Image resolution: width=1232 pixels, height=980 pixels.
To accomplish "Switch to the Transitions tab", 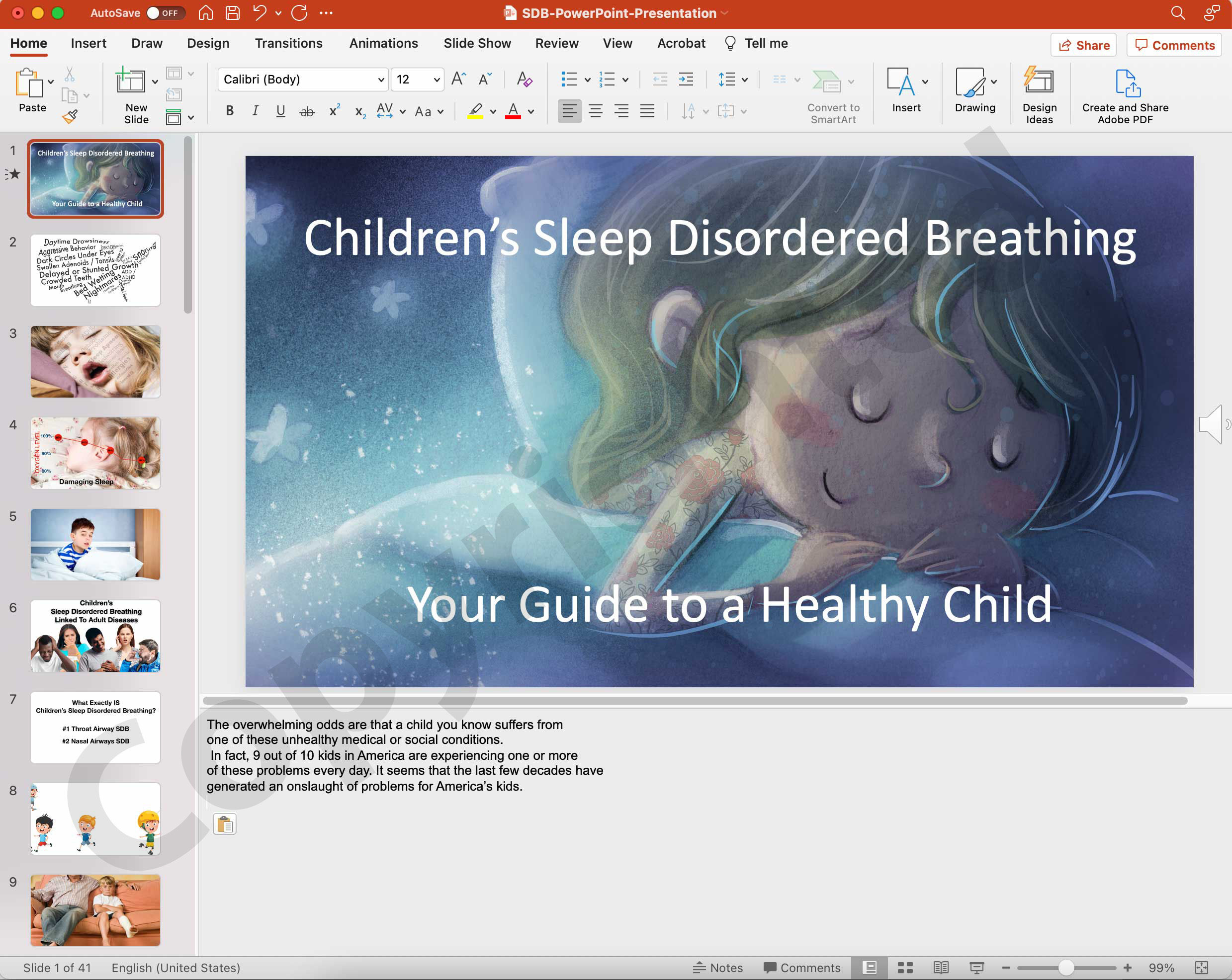I will [x=288, y=43].
